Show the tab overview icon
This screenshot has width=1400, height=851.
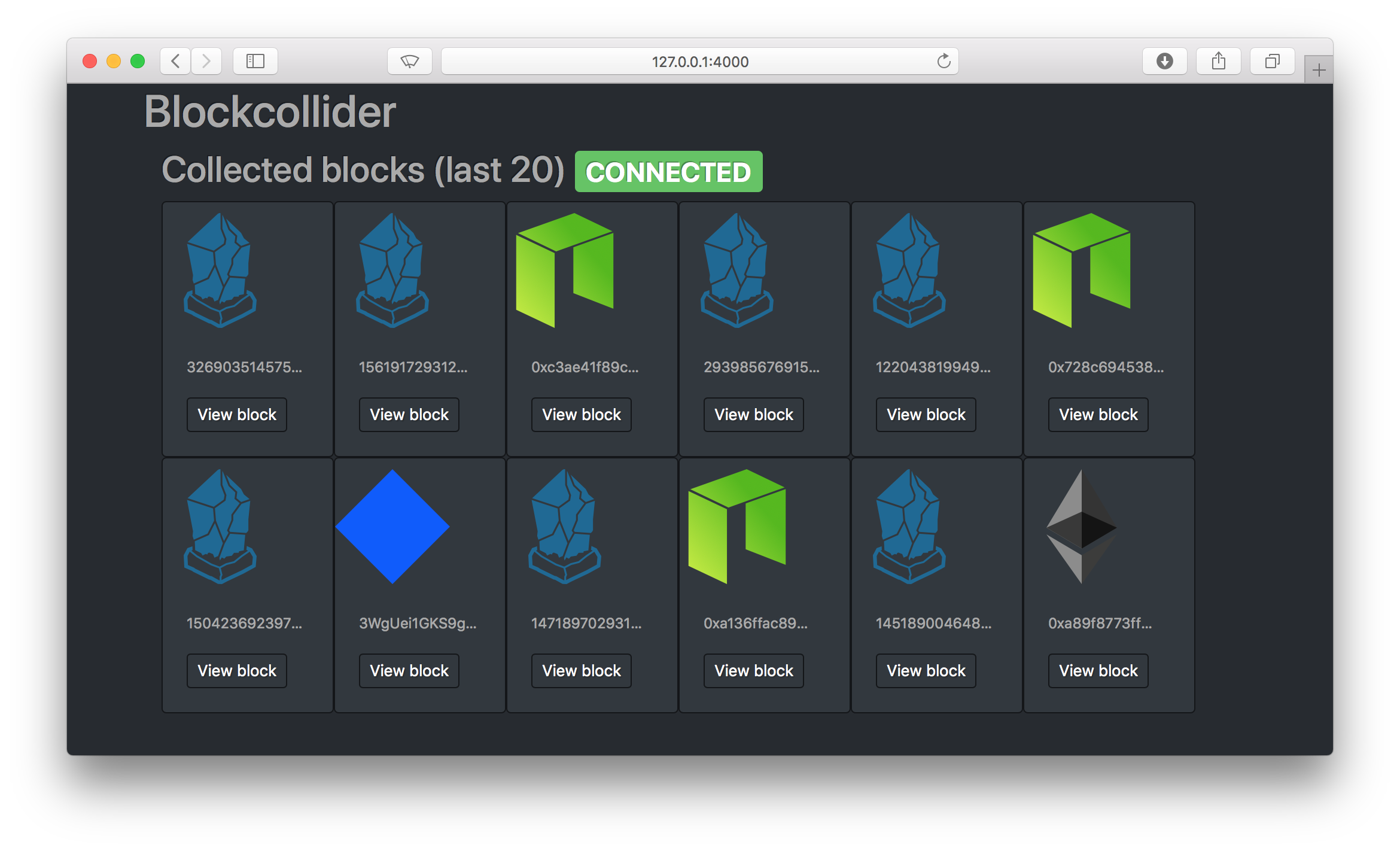click(x=1272, y=61)
